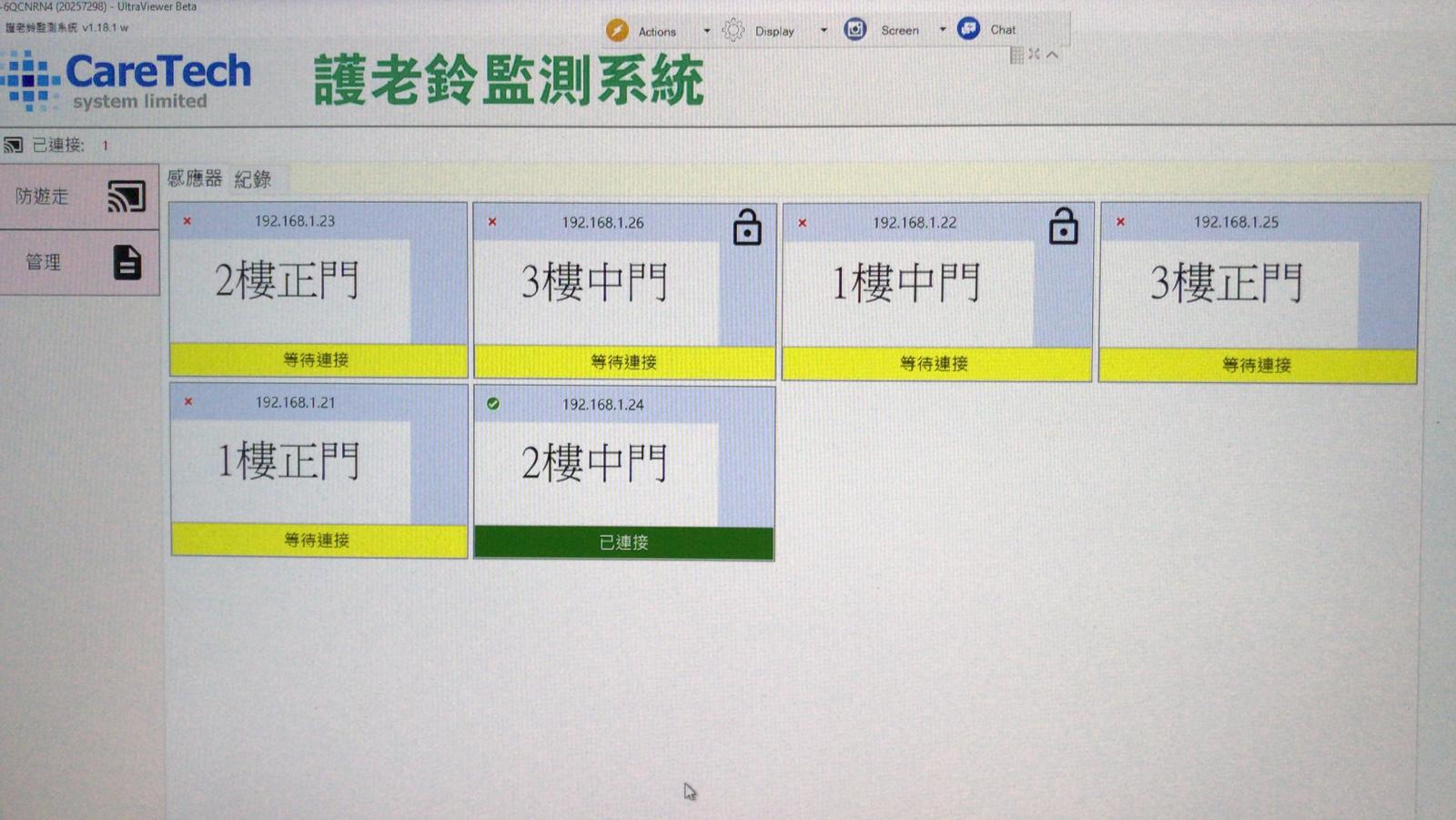
Task: Click the green 已連接 bar on 2樓中門
Action: coord(623,542)
